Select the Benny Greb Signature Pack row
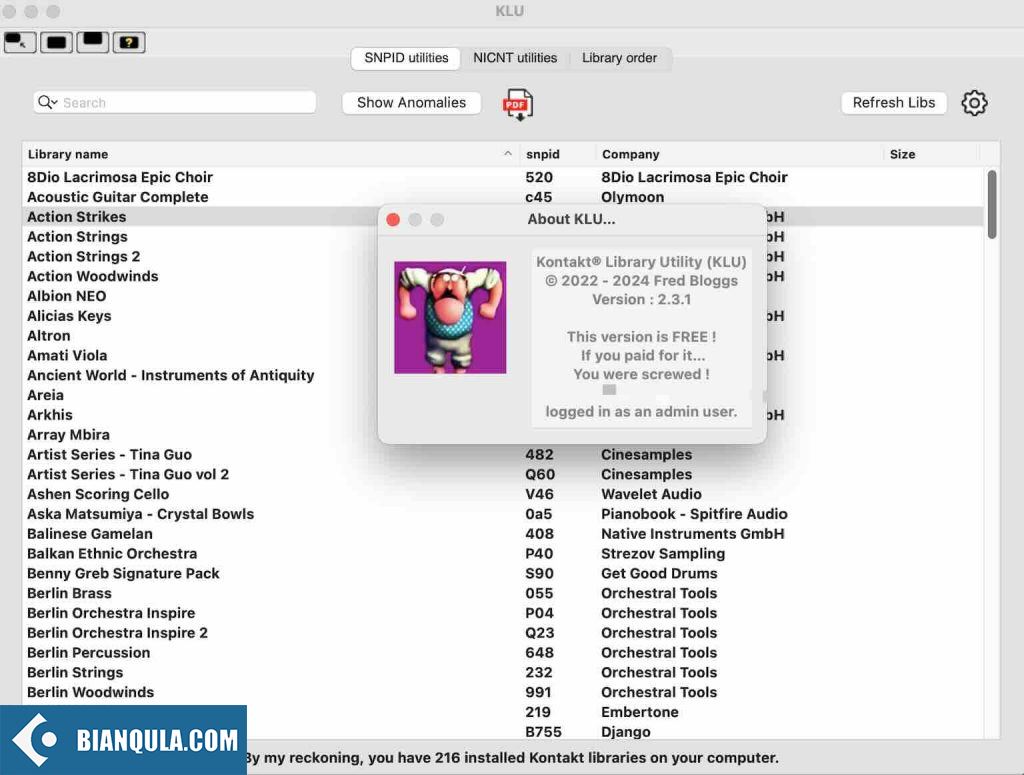1024x775 pixels. (503, 573)
